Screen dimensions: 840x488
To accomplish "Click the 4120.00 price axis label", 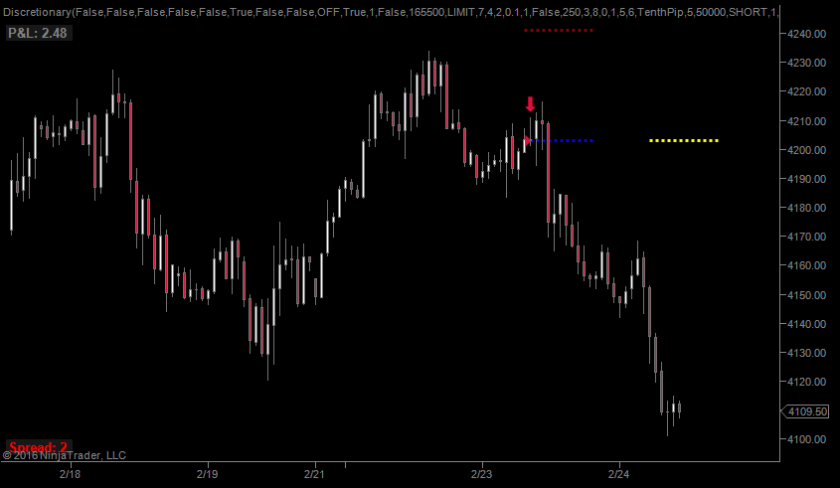I will pyautogui.click(x=806, y=381).
